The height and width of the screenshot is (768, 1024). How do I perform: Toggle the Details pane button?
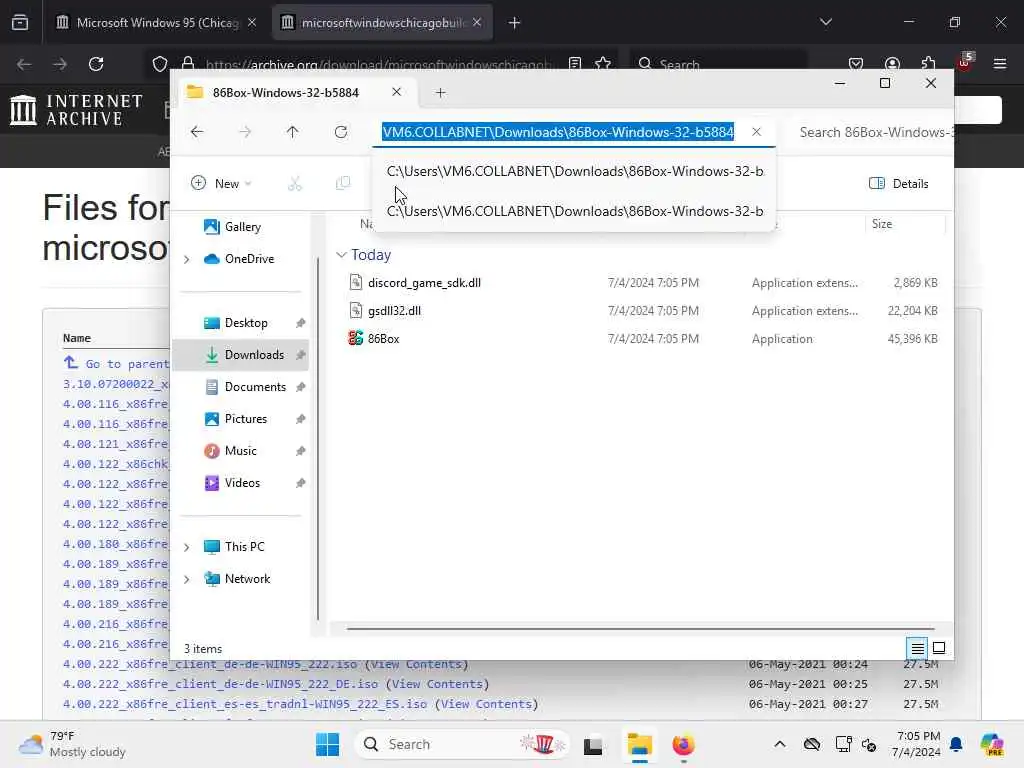[899, 184]
